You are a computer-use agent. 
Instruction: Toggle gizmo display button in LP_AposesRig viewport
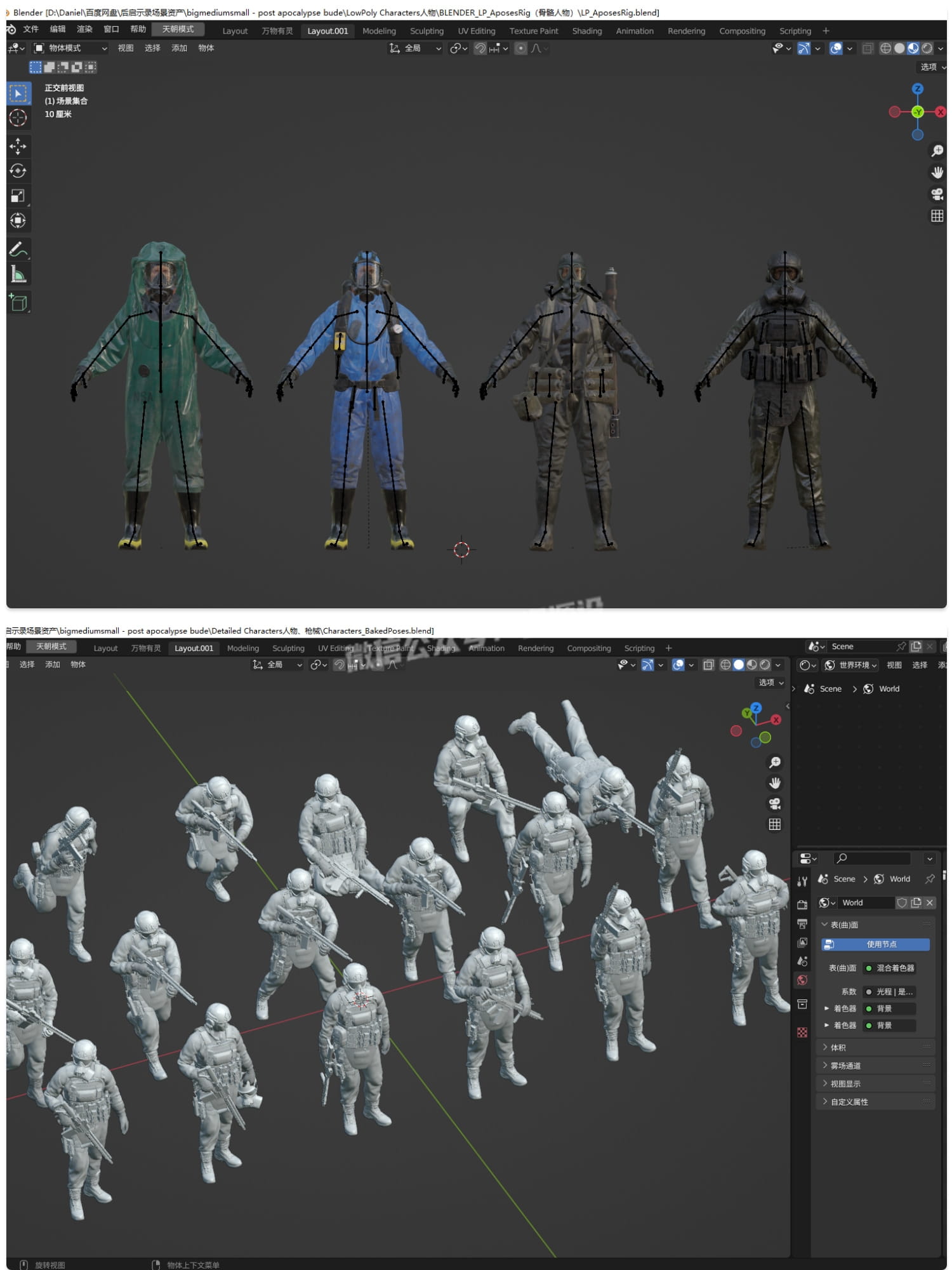[x=803, y=48]
